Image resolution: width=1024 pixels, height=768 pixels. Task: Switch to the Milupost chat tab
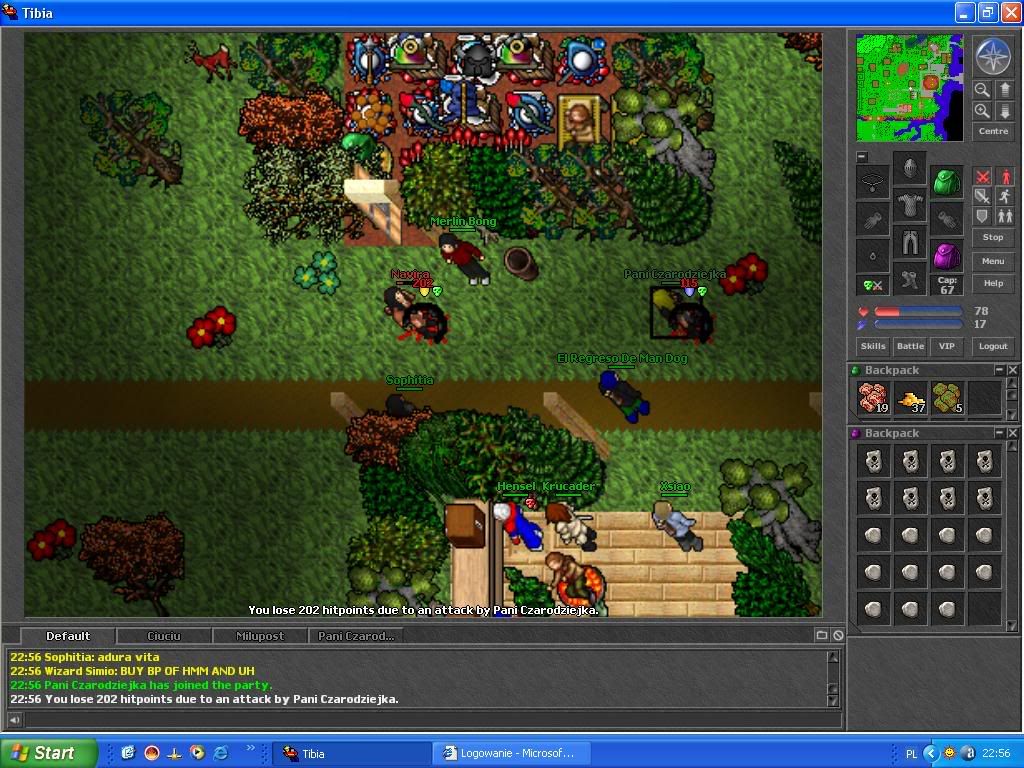260,636
